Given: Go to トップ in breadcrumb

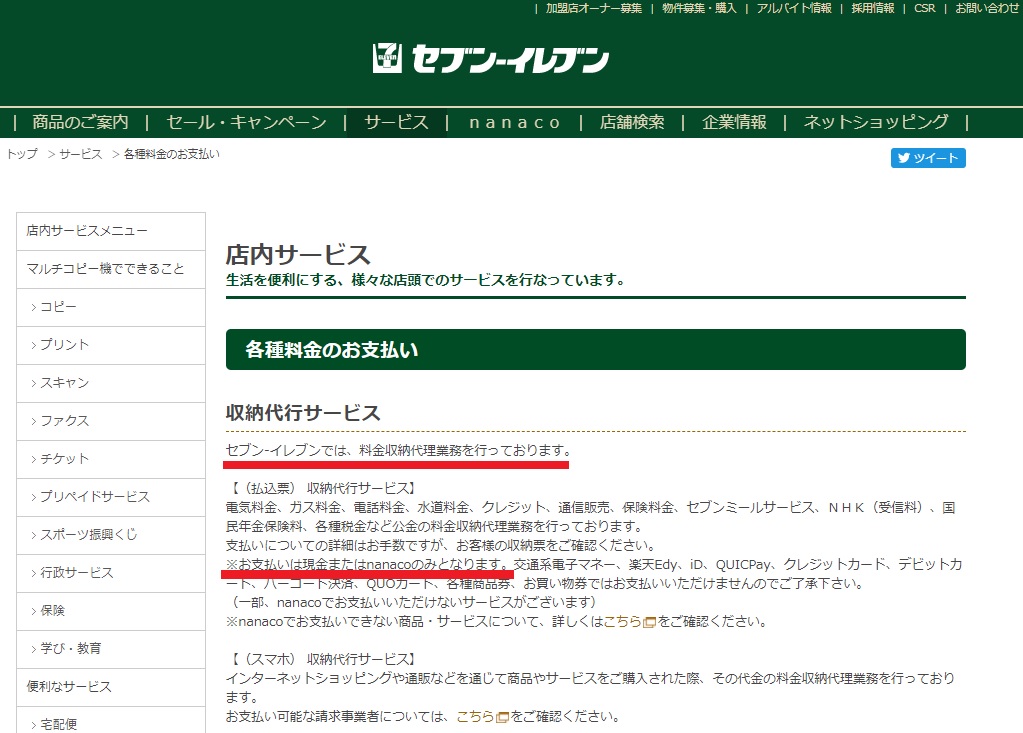Looking at the screenshot, I should click(22, 154).
